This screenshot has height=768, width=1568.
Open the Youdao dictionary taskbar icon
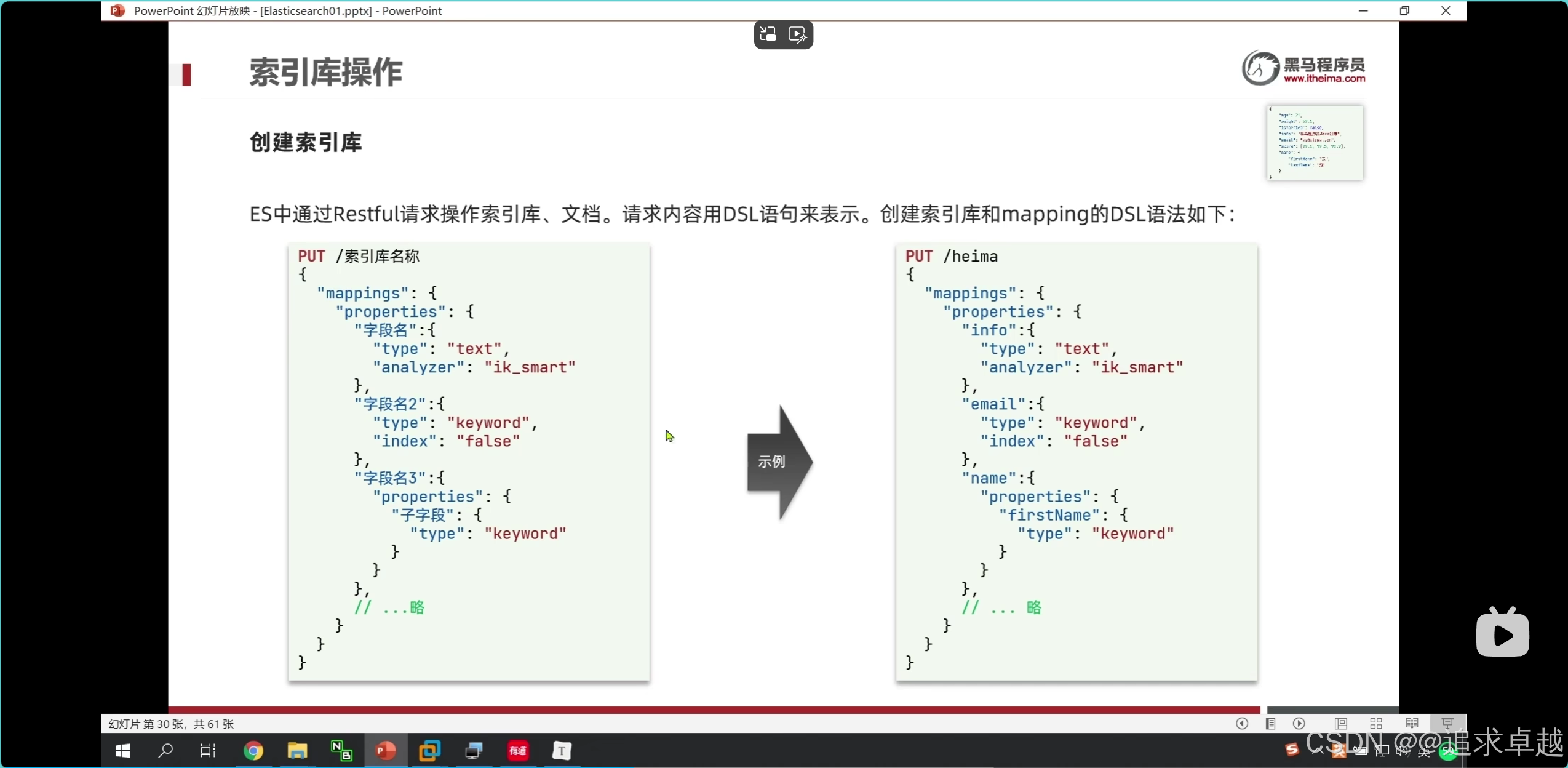pos(518,751)
